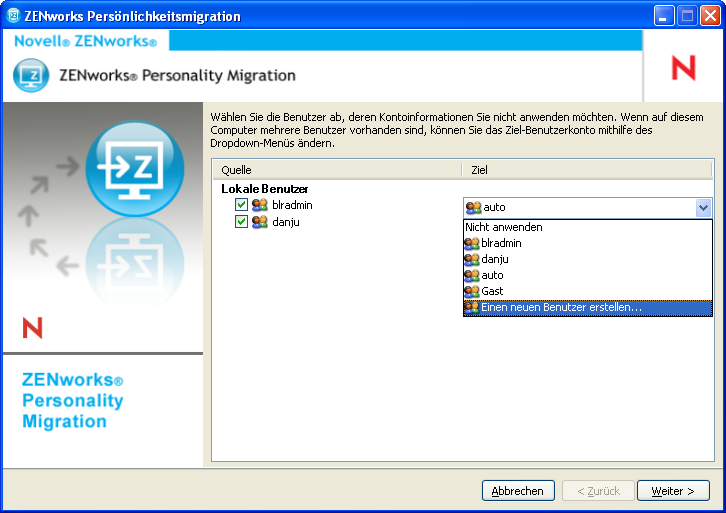Click the Zurück button
Image resolution: width=726 pixels, height=513 pixels.
[x=598, y=491]
